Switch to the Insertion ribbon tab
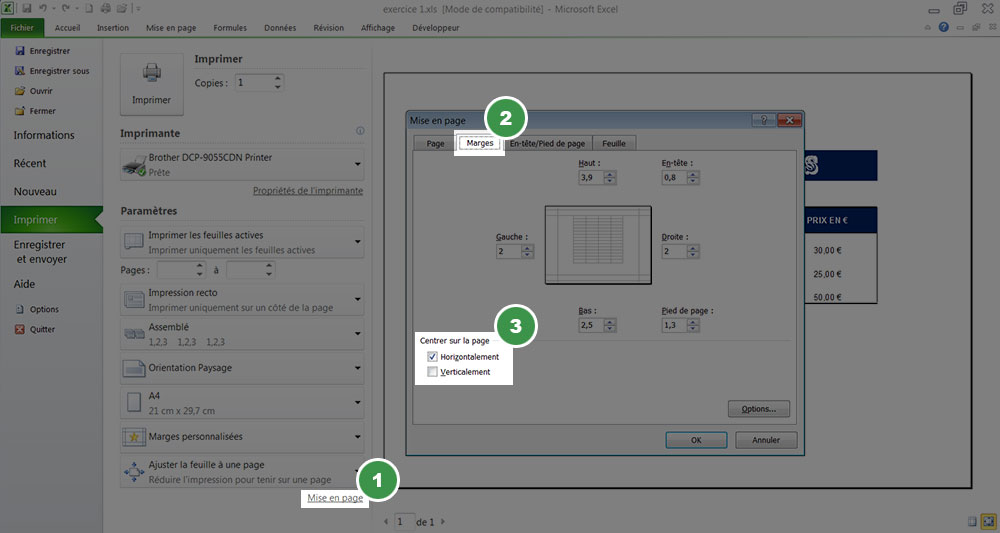 (113, 28)
